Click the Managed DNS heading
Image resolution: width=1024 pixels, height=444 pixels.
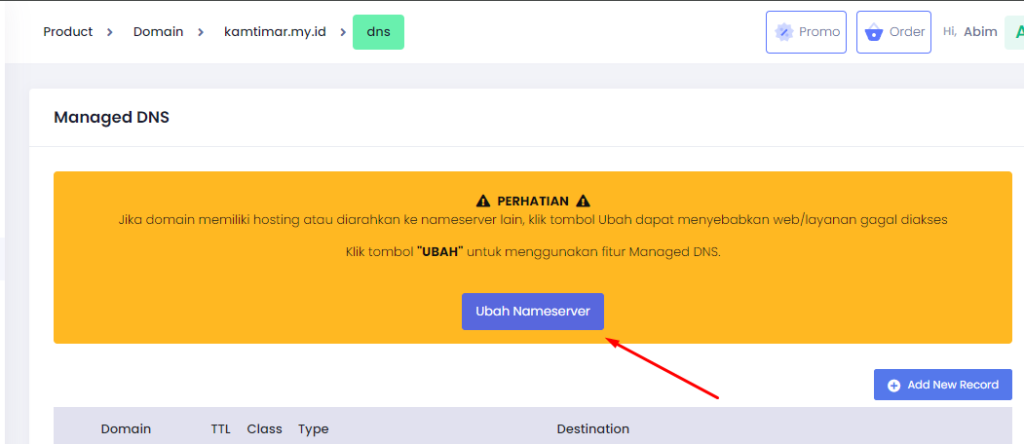(x=112, y=118)
